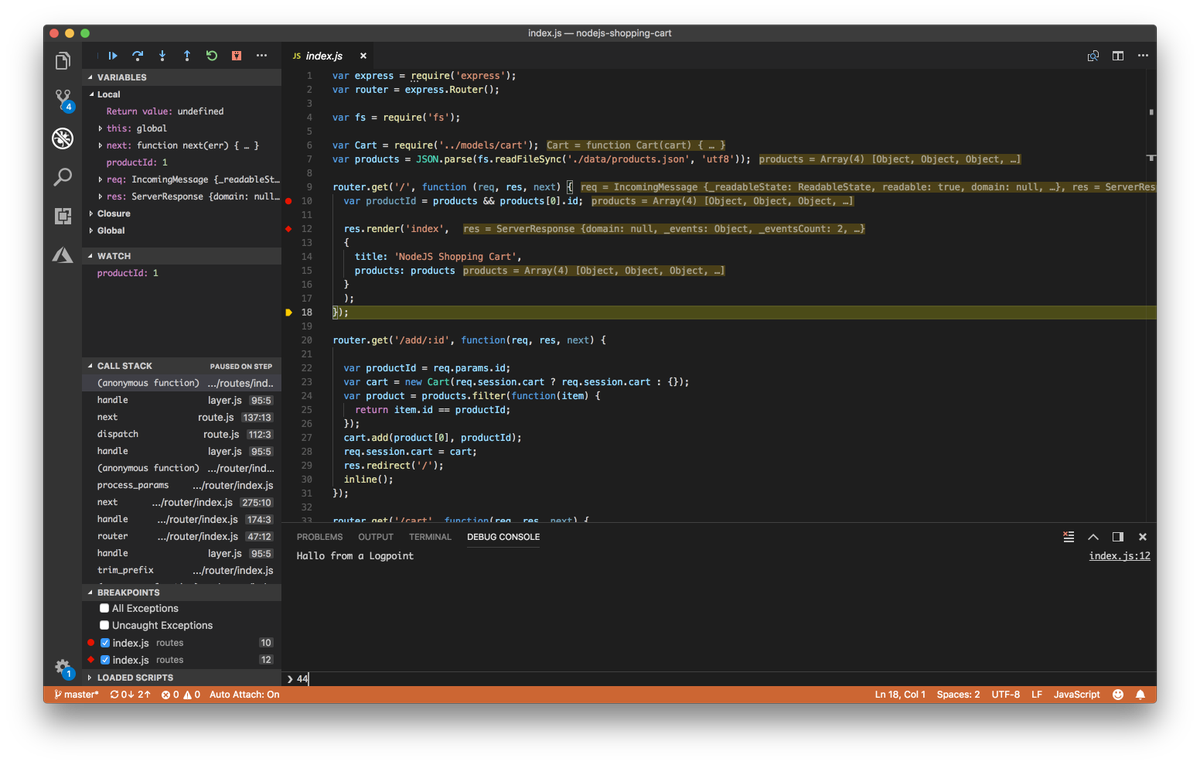Switch to the DEBUG CONSOLE tab
The height and width of the screenshot is (765, 1200).
point(503,537)
